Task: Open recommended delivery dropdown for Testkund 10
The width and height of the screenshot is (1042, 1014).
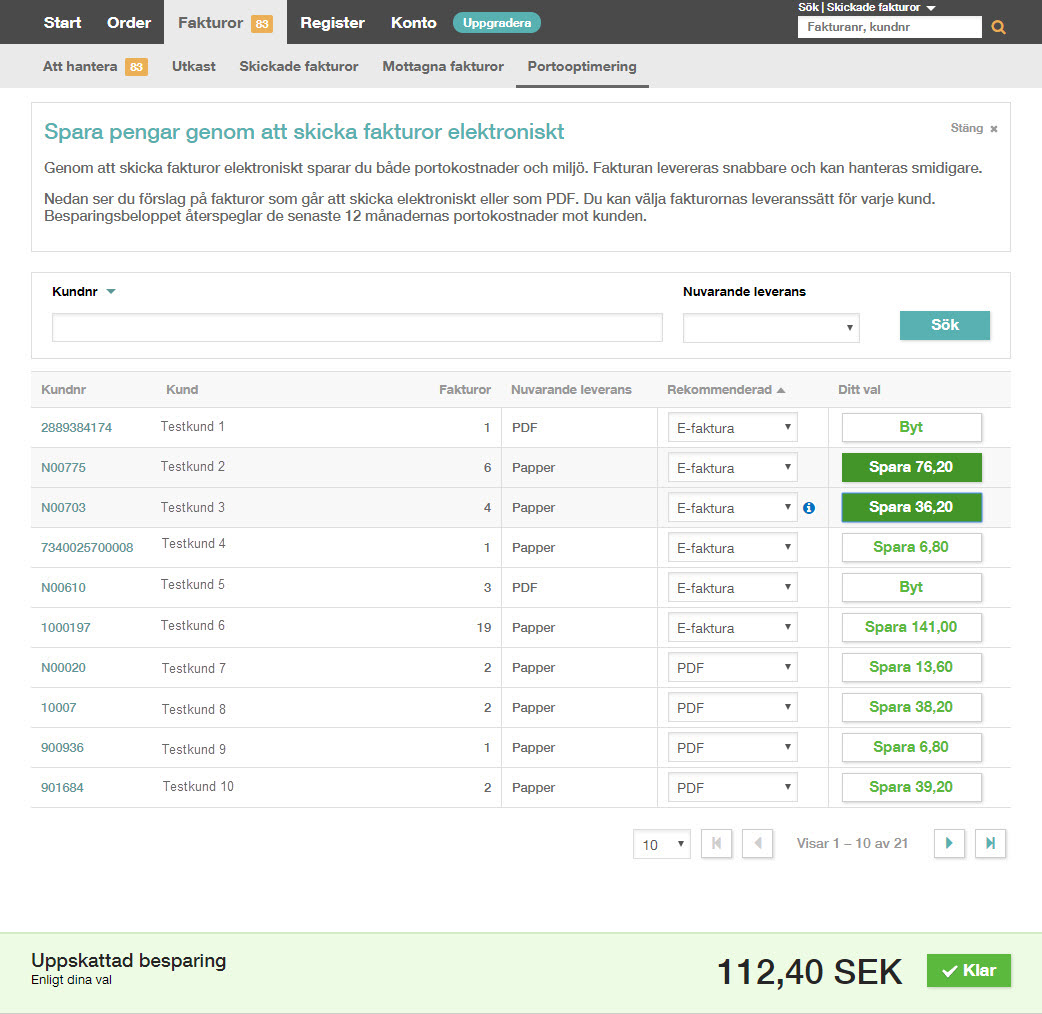Action: pos(732,787)
